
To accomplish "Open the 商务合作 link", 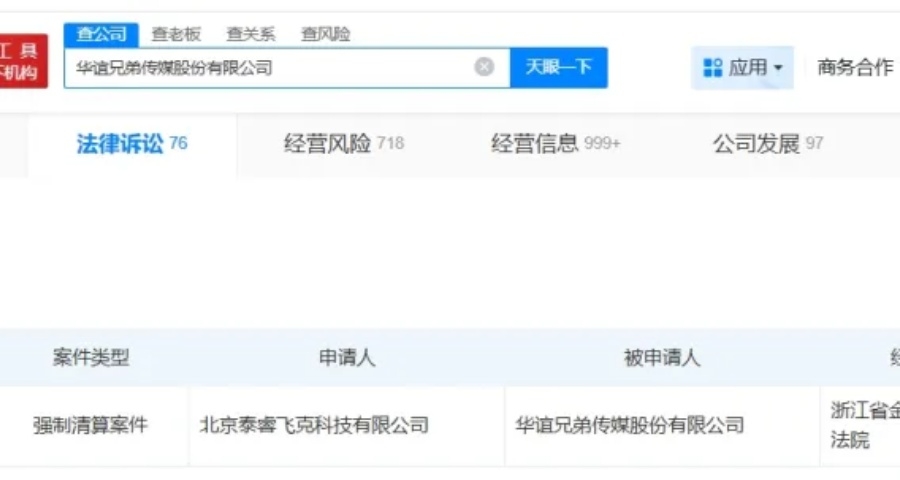I will coord(855,68).
